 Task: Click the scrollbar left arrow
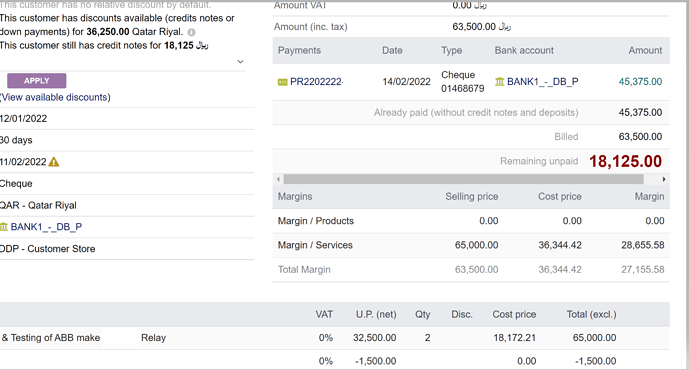(278, 179)
